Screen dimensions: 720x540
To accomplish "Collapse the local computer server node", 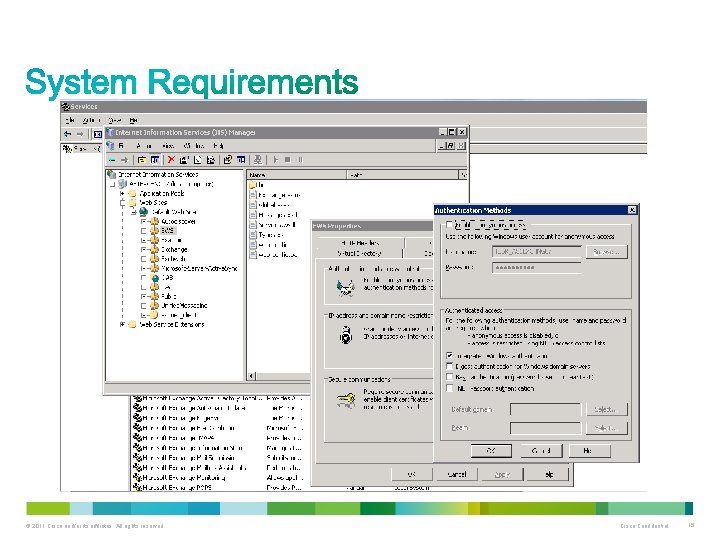I will coord(113,184).
